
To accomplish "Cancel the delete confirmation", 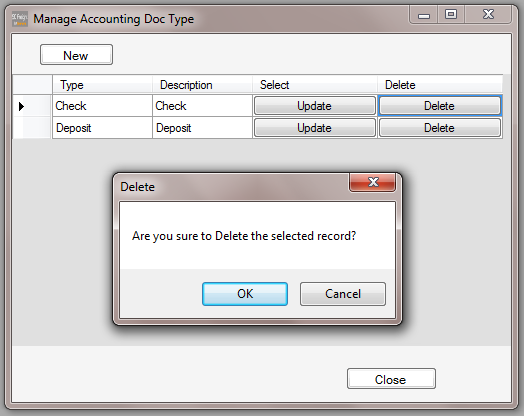I will pyautogui.click(x=343, y=294).
